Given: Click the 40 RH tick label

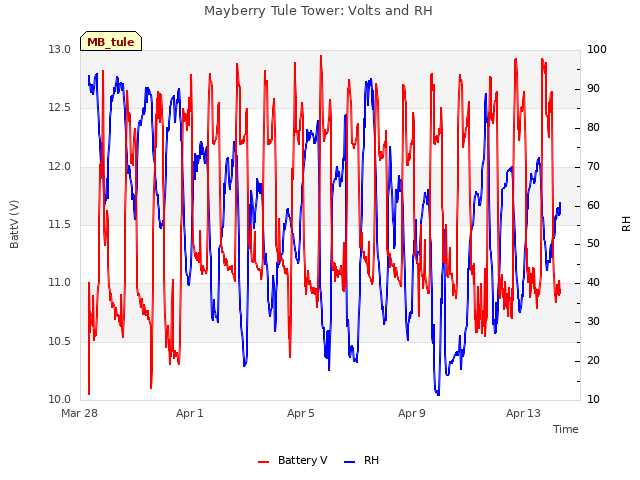Looking at the screenshot, I should pos(593,283).
